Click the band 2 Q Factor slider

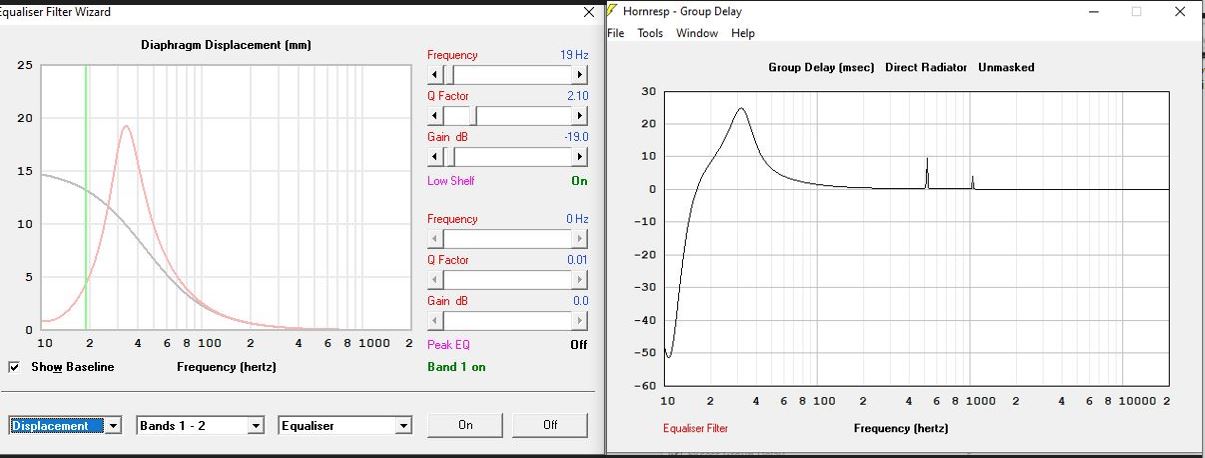[x=507, y=280]
